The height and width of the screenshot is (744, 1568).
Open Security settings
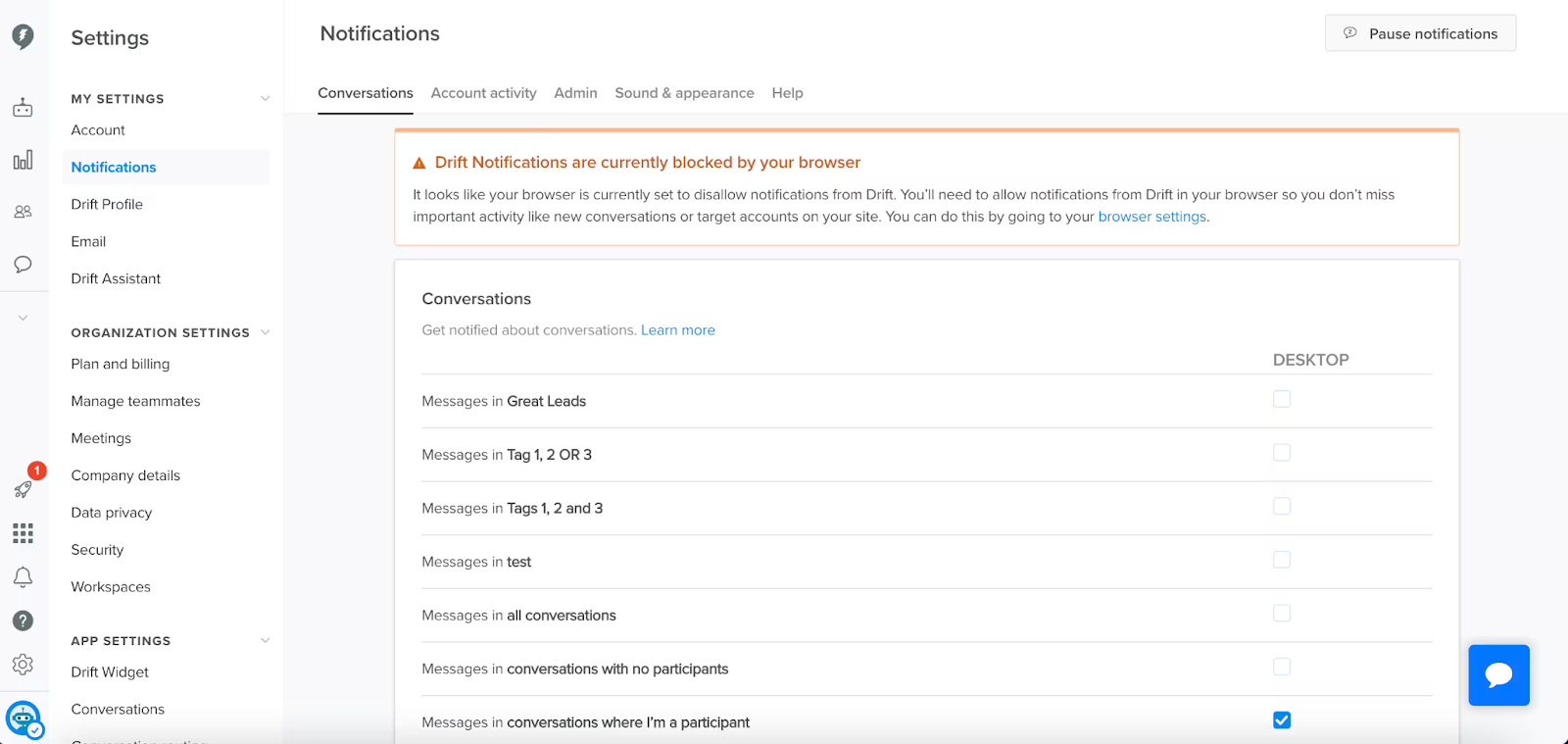97,551
